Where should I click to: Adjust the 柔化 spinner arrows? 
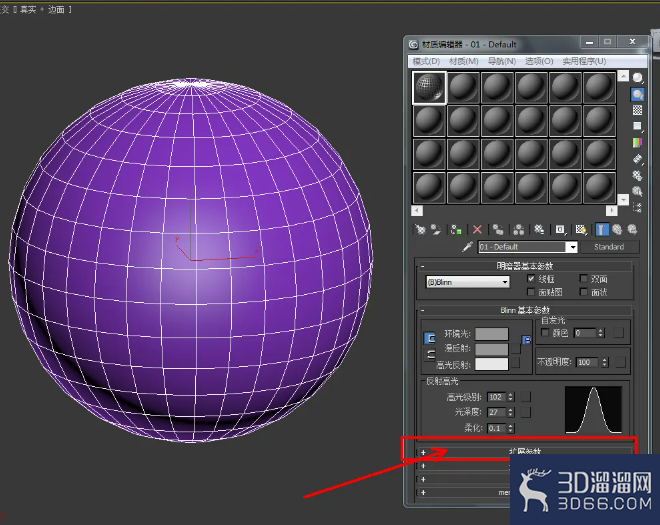[x=511, y=428]
